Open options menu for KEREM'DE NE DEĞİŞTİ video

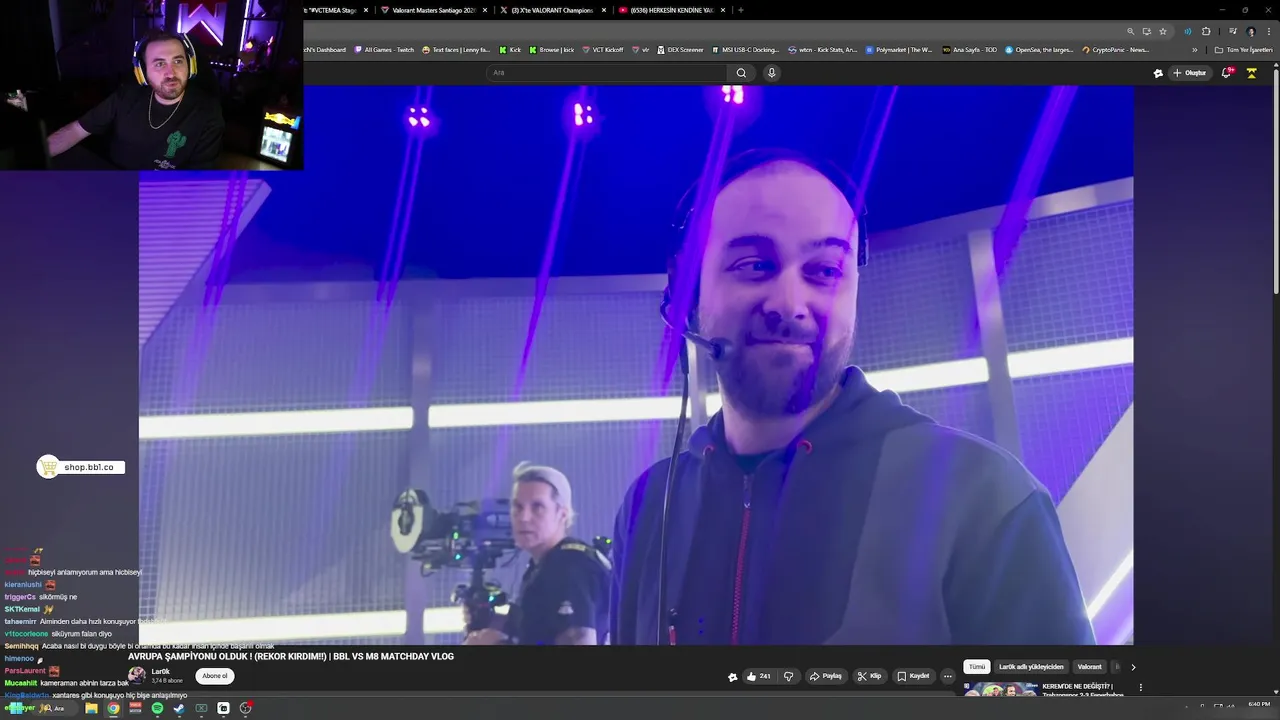pos(1140,688)
